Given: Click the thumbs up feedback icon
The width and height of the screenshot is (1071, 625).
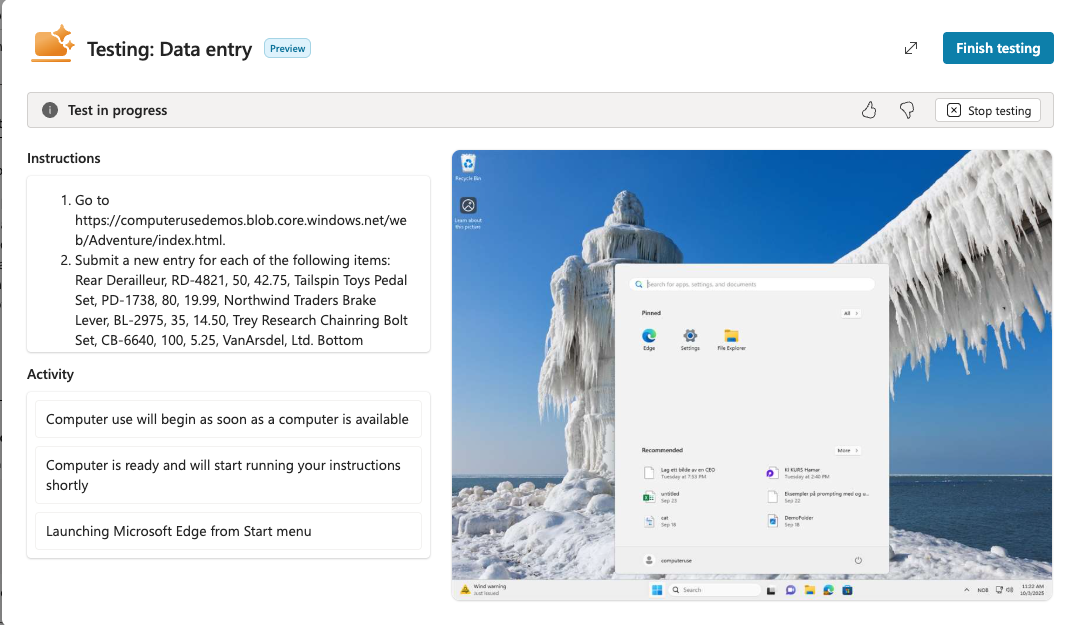Looking at the screenshot, I should coord(869,110).
